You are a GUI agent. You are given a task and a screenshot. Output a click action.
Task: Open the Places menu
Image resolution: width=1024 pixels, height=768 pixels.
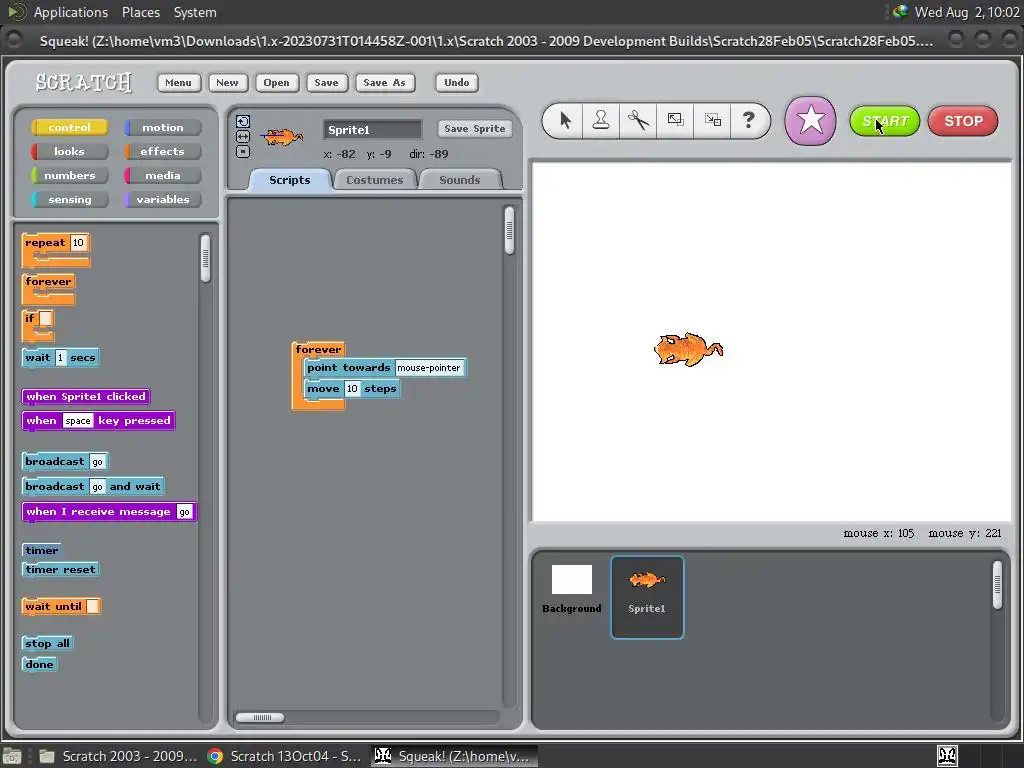(x=140, y=12)
